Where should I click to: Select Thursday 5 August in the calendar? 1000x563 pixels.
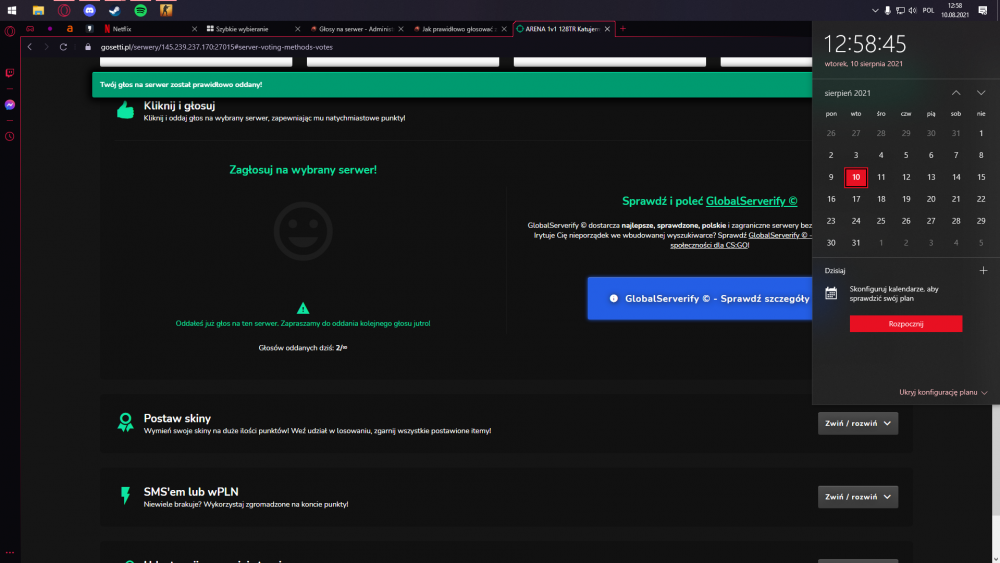point(906,155)
